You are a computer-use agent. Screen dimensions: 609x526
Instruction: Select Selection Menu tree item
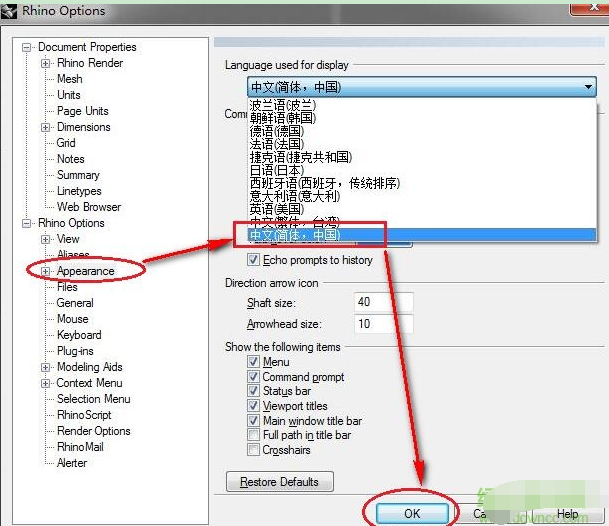coord(94,399)
